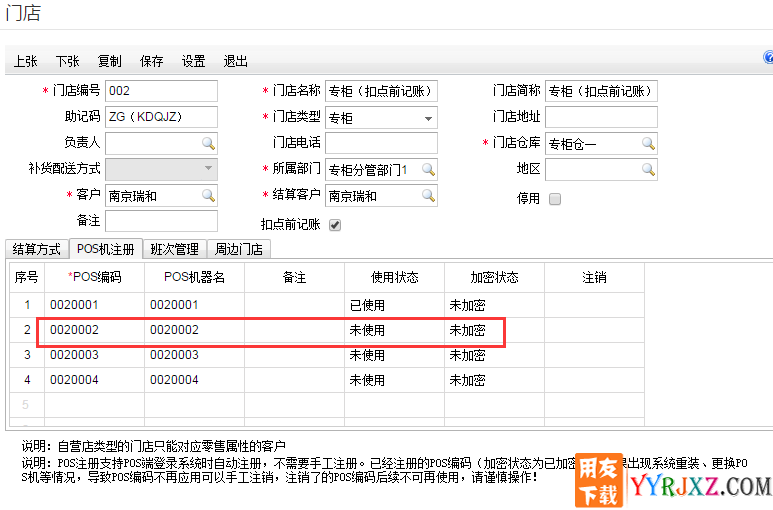Viewport: 773px width, 510px height.
Task: Select POS编码 cell 0020004
Action: (95, 380)
